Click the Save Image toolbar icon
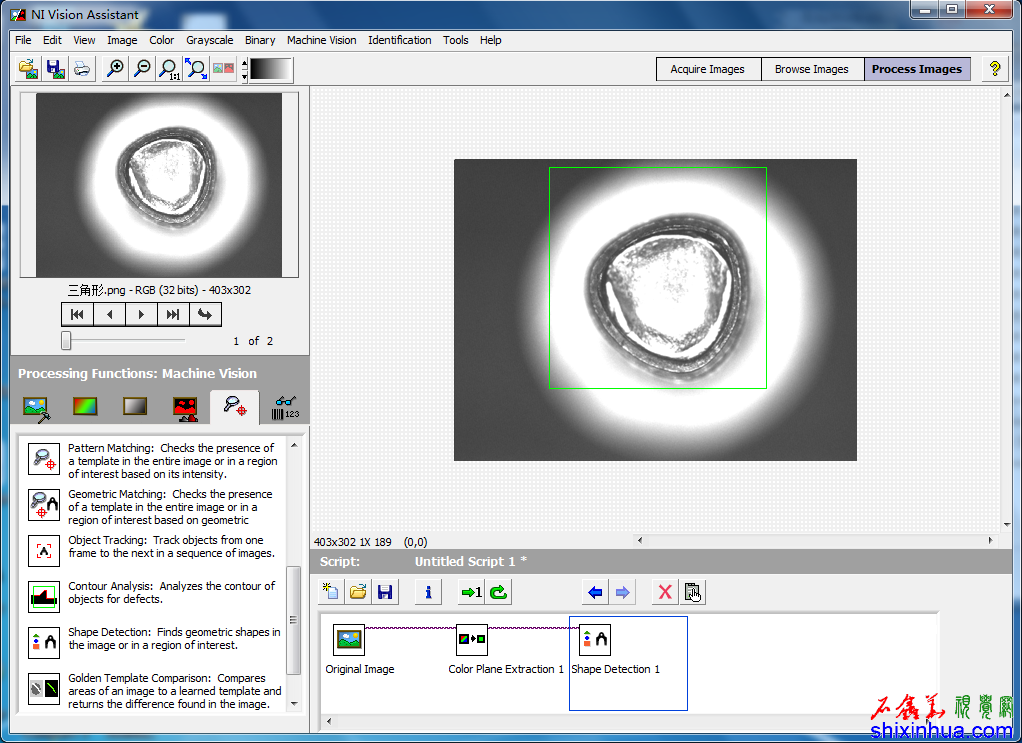 pyautogui.click(x=55, y=68)
